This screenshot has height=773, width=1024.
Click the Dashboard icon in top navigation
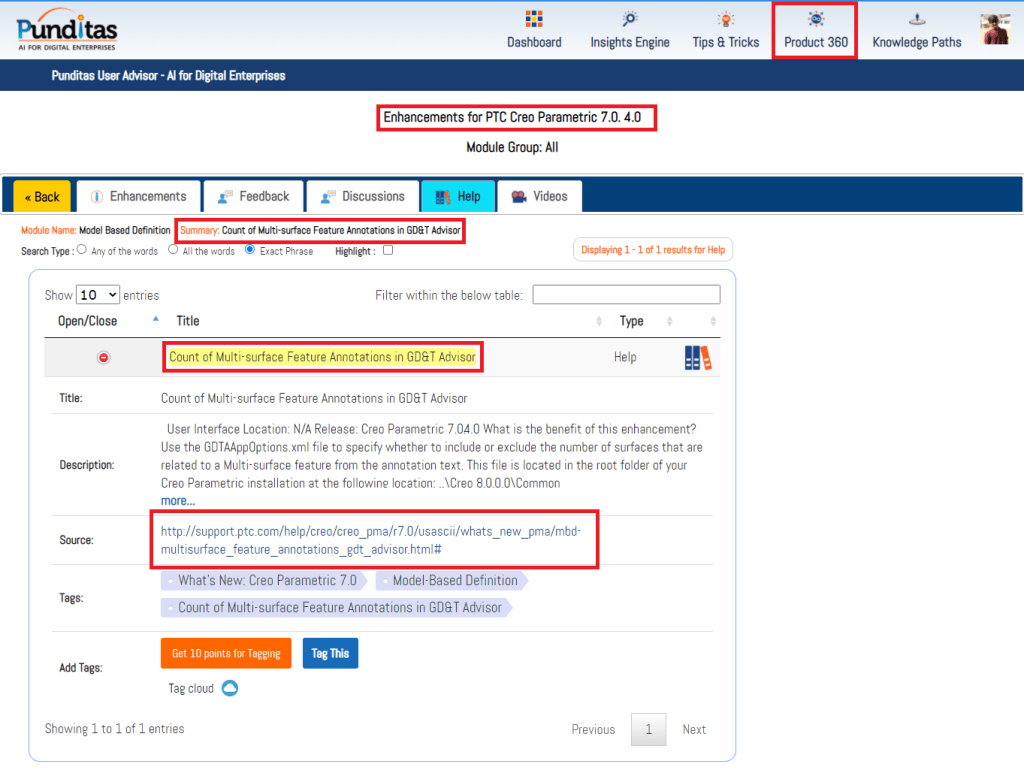533,20
